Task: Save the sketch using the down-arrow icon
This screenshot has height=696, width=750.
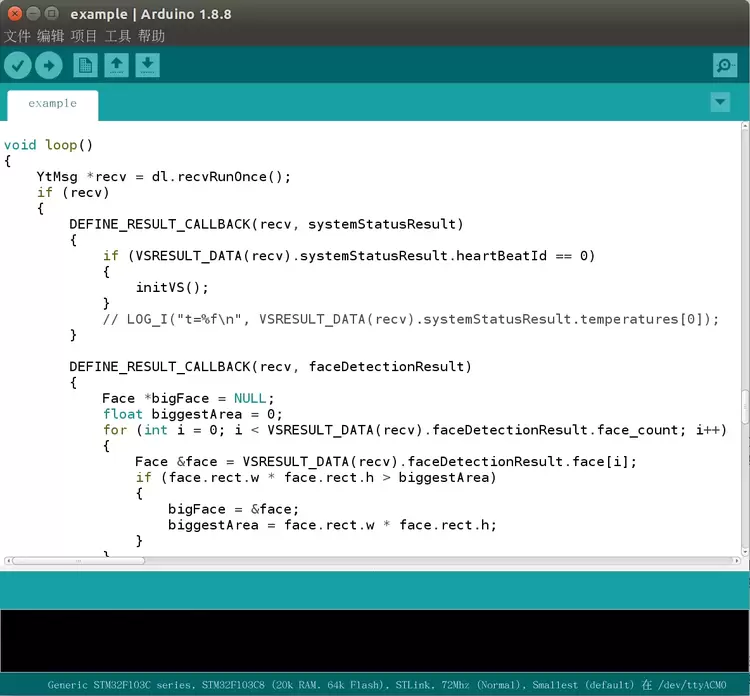Action: pyautogui.click(x=147, y=66)
